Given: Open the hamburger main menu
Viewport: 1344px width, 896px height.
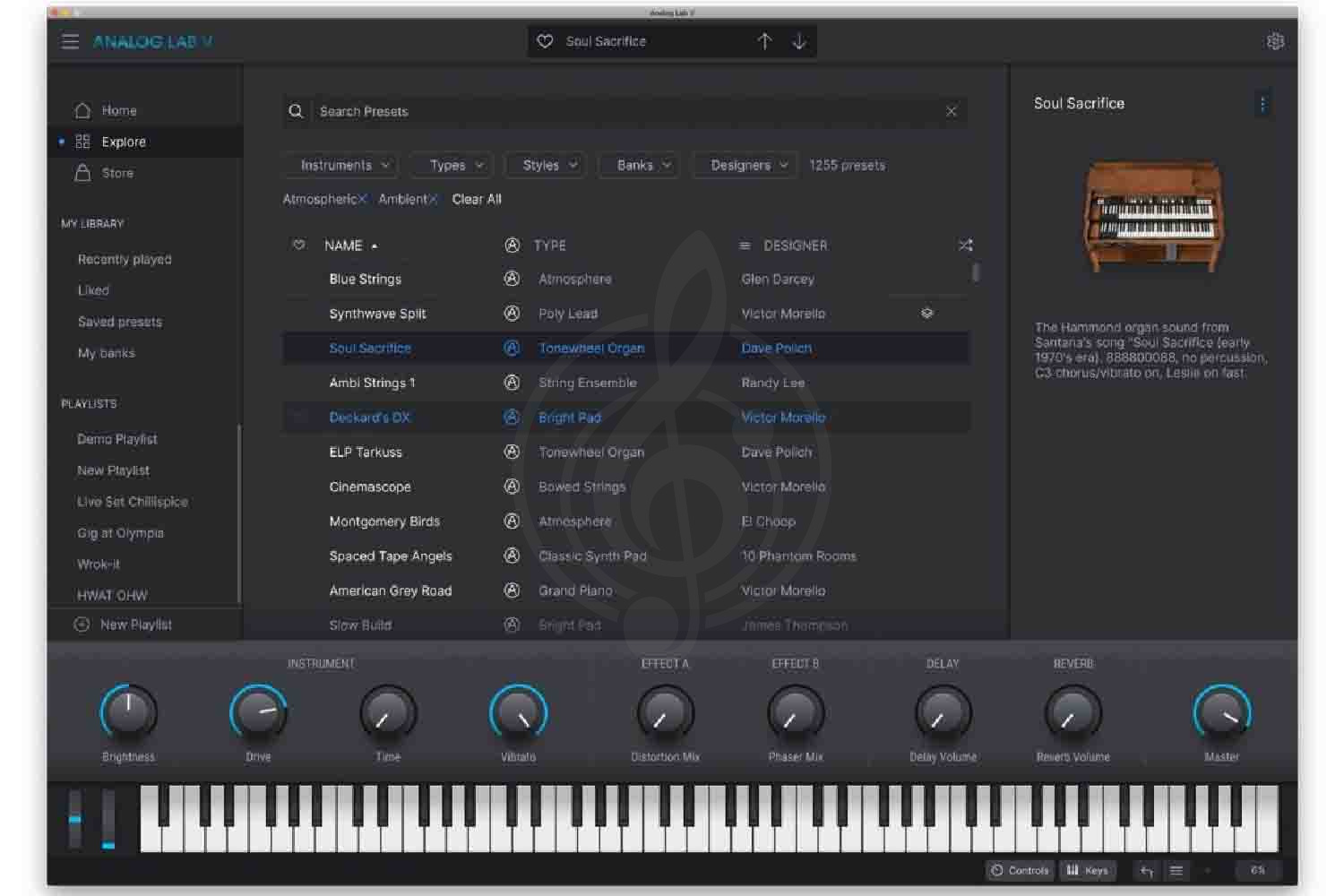Looking at the screenshot, I should pos(70,41).
